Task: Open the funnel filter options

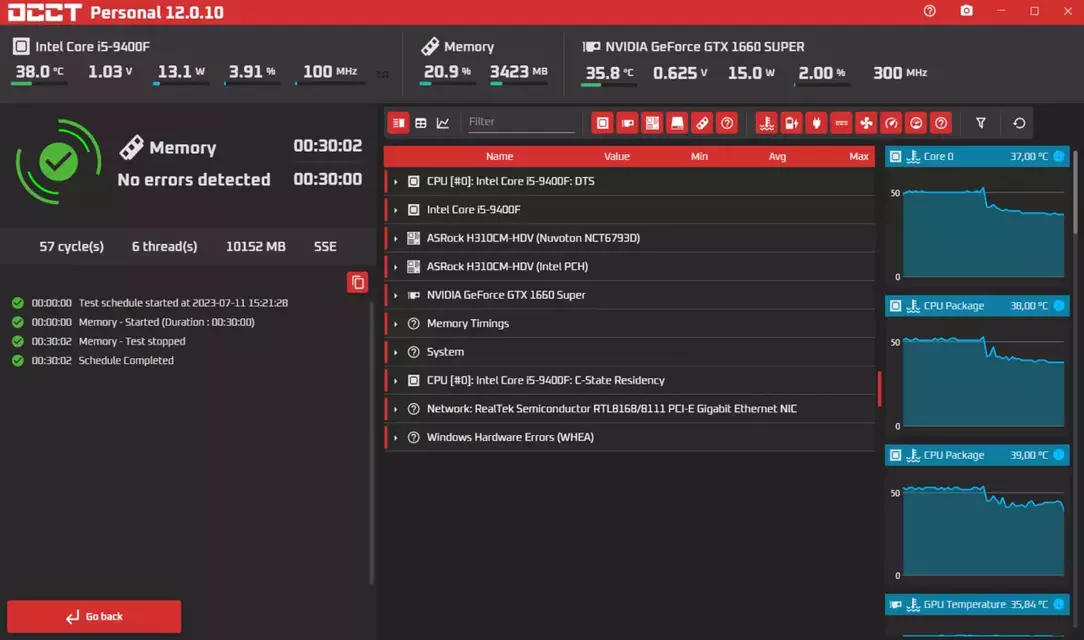Action: [981, 123]
